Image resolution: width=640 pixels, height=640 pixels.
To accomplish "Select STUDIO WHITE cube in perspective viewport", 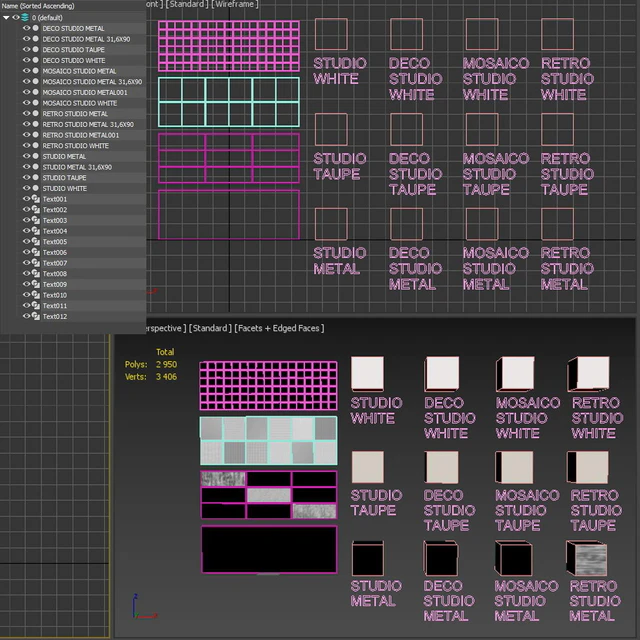I will pos(367,373).
